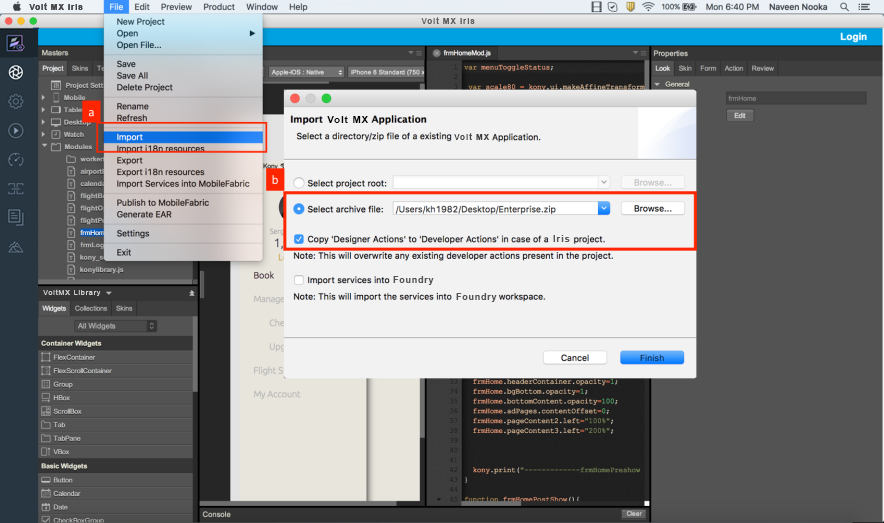The height and width of the screenshot is (523, 884).
Task: Collapse the Modules folder in project tree
Action: click(x=44, y=147)
